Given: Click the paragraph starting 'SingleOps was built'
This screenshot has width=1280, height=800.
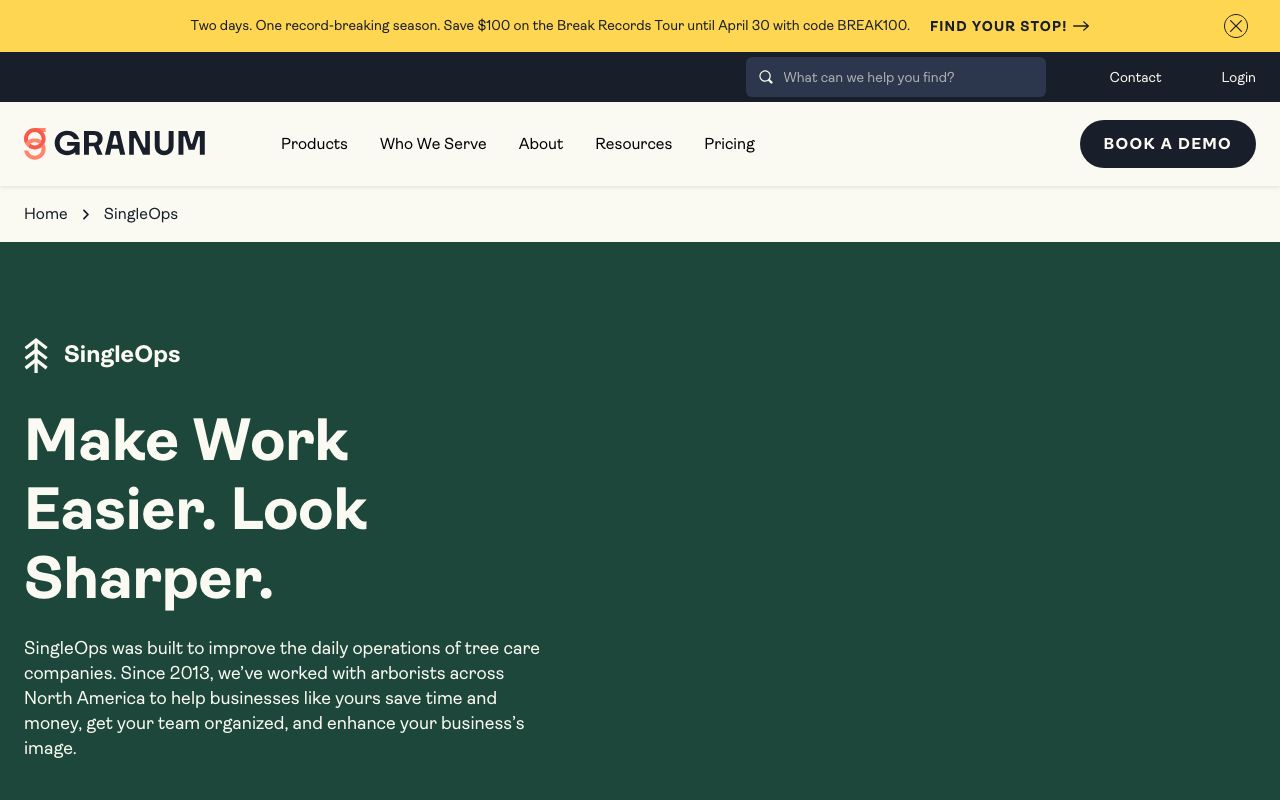Looking at the screenshot, I should (x=282, y=698).
